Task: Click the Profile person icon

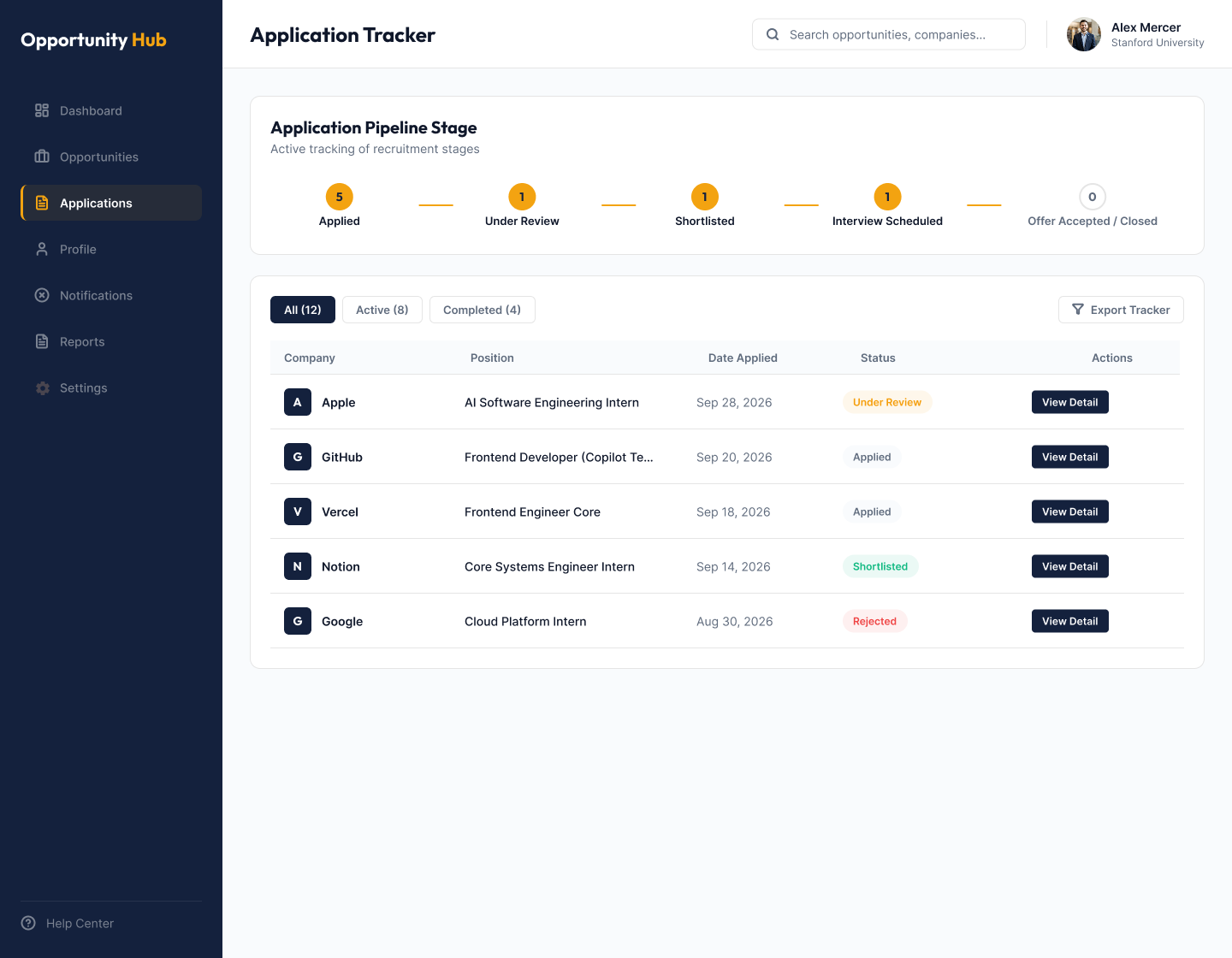Action: (x=42, y=249)
